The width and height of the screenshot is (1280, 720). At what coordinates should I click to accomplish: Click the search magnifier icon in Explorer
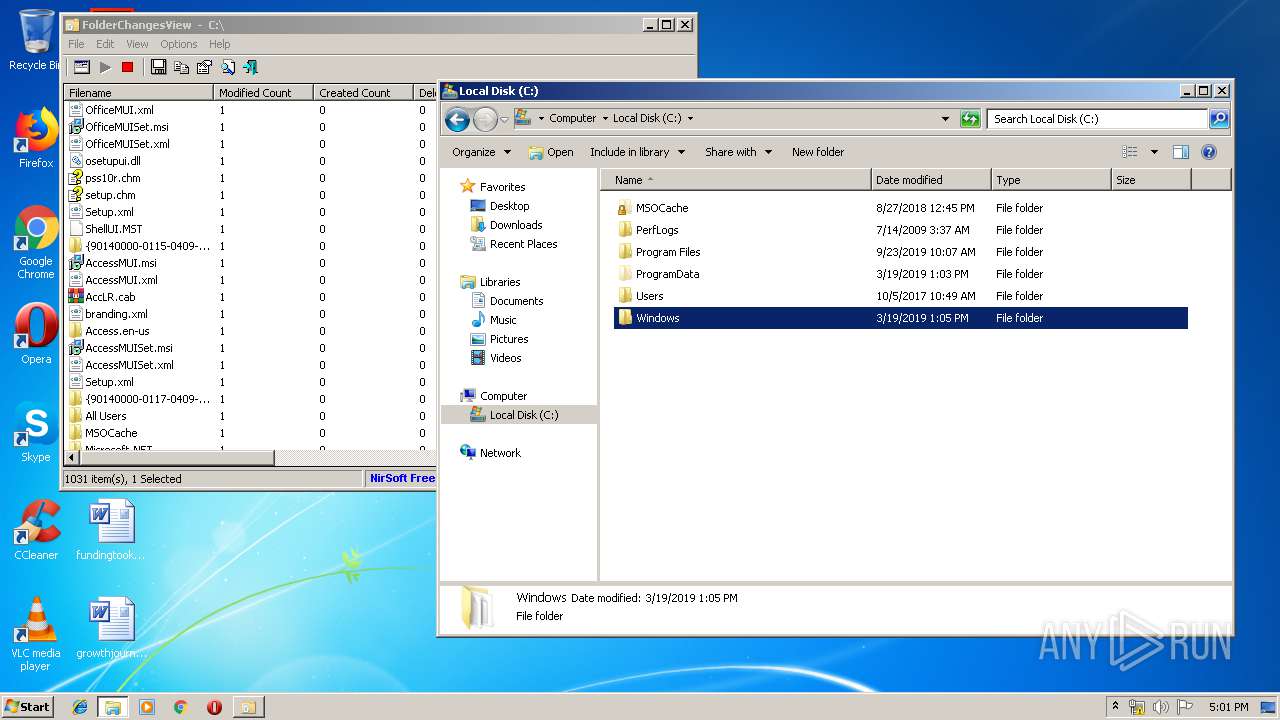tap(1219, 118)
